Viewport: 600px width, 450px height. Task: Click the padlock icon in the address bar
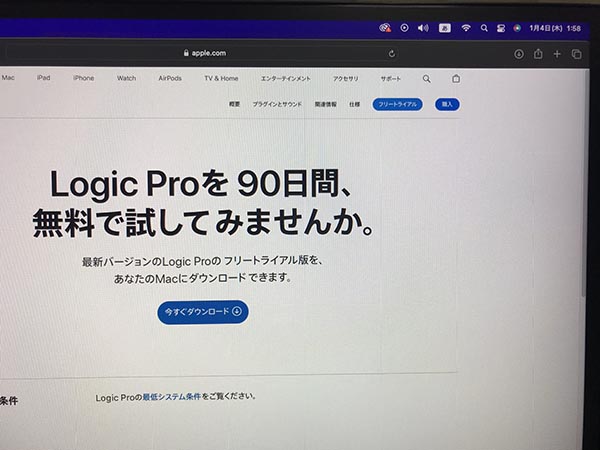[x=186, y=53]
